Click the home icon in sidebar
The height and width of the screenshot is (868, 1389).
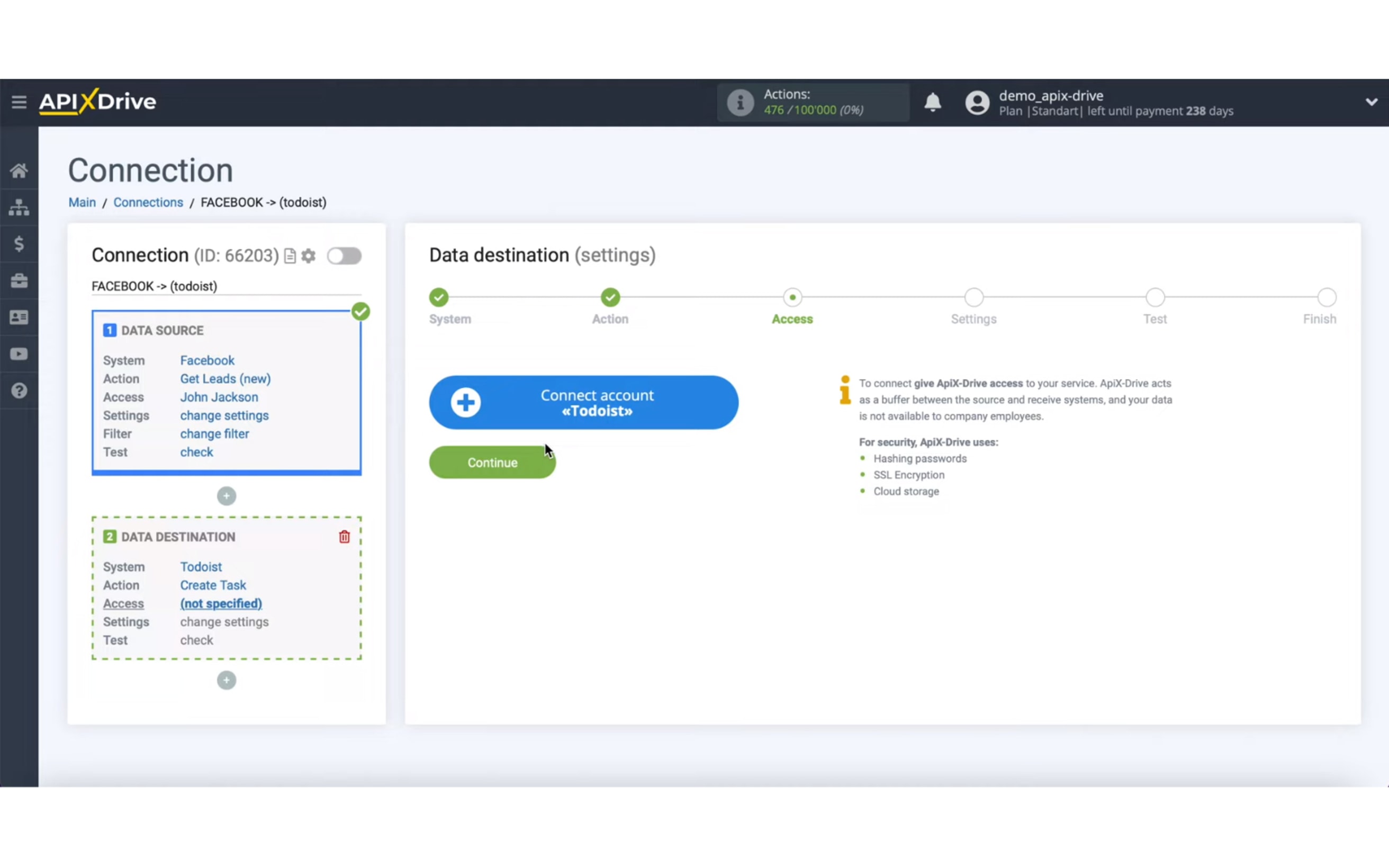point(19,170)
